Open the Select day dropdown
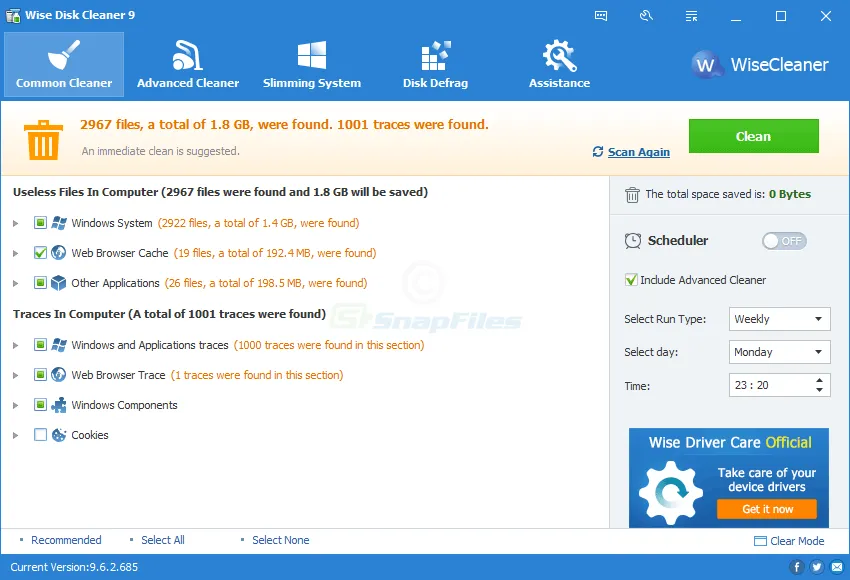This screenshot has width=850, height=580. (780, 352)
